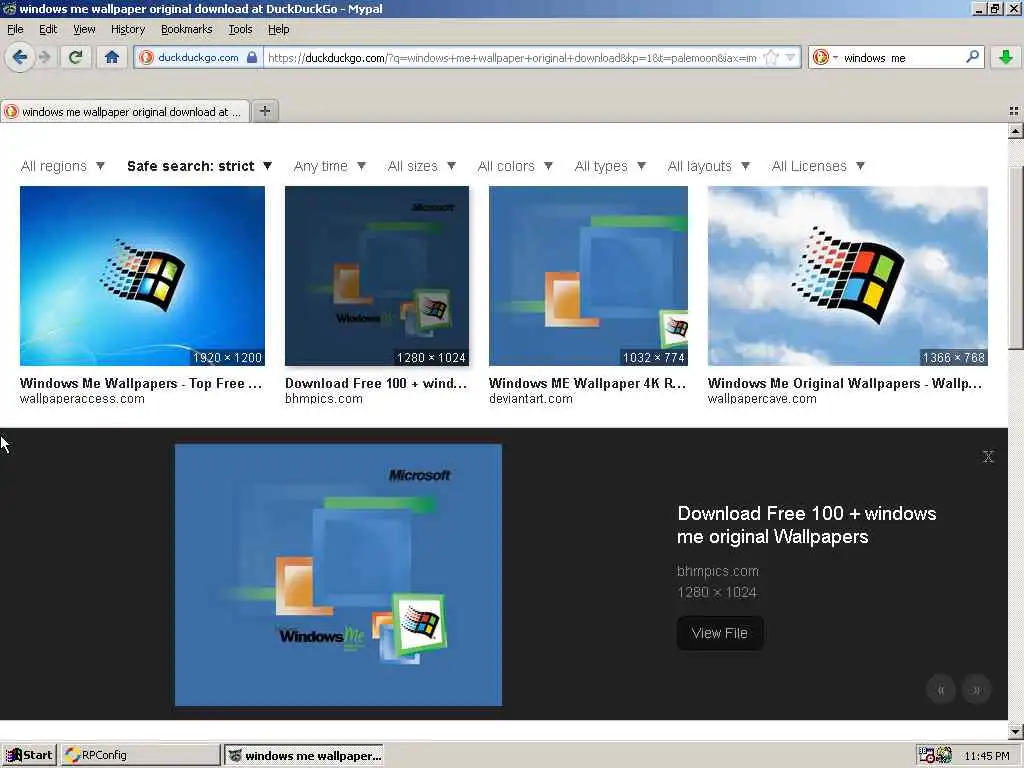The image size is (1024, 768).
Task: Click wallpapercave.com source text
Action: pyautogui.click(x=761, y=398)
